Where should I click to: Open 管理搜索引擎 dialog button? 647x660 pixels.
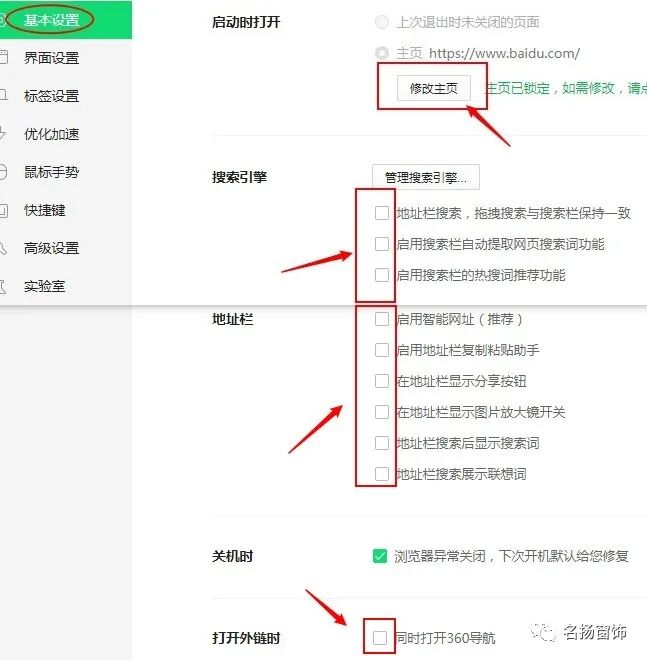coord(426,177)
